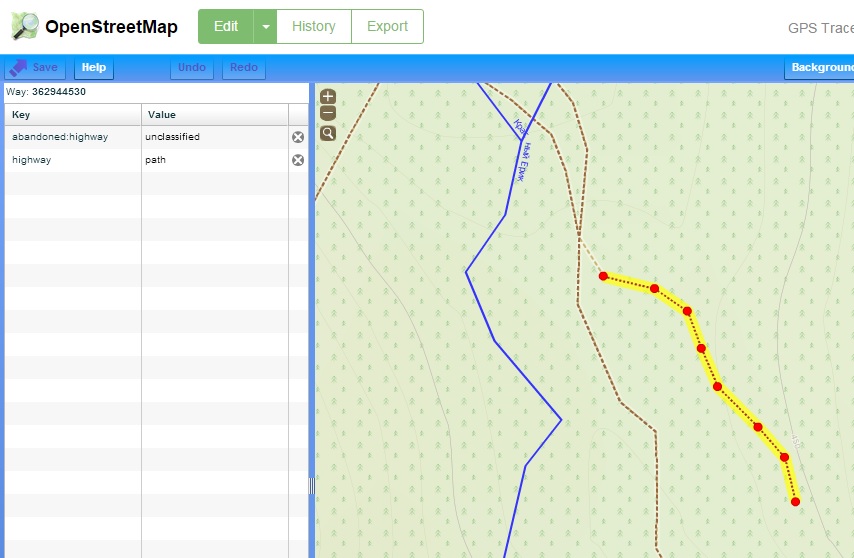Click the panel divider resize handle
The height and width of the screenshot is (558, 854).
311,485
